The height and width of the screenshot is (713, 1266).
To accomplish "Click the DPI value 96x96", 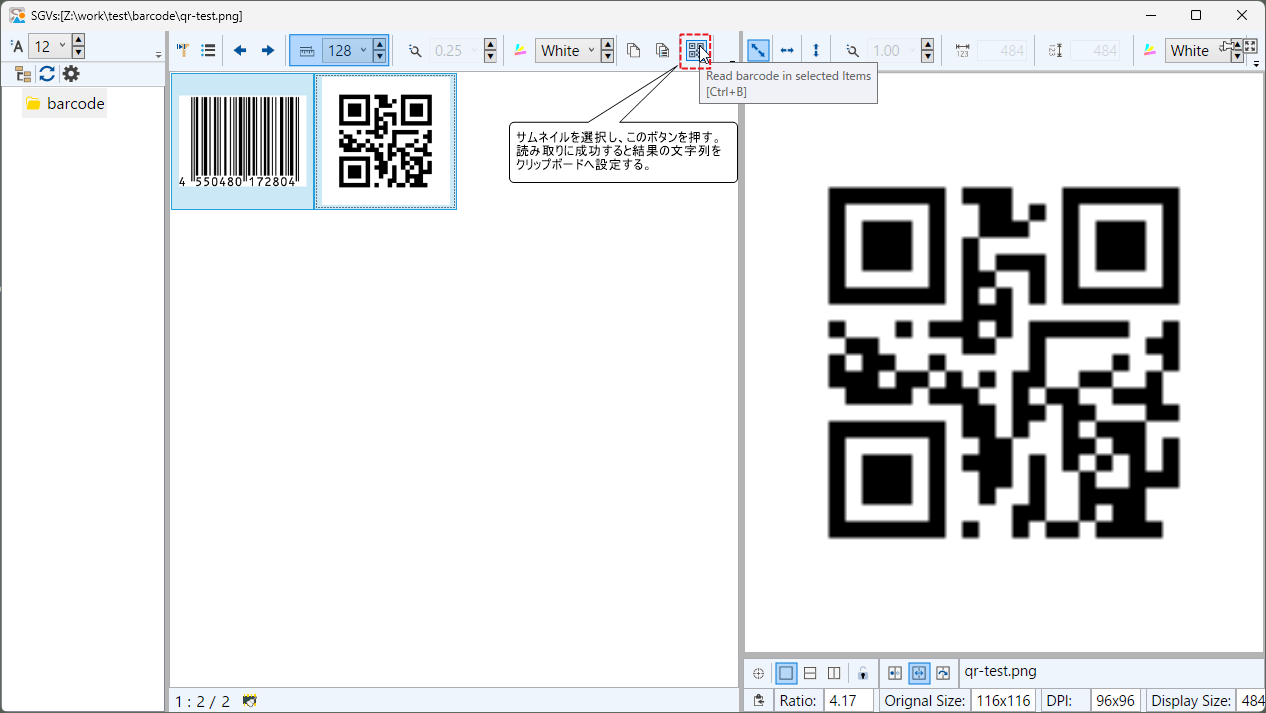I will point(1114,701).
